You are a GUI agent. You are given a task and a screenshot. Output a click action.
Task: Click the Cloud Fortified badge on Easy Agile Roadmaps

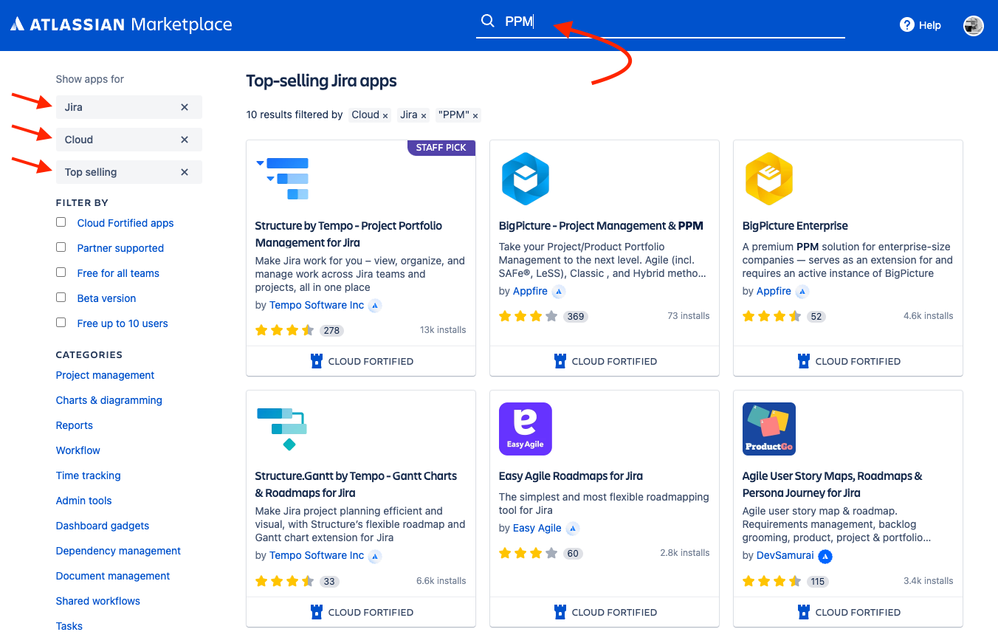coord(605,612)
